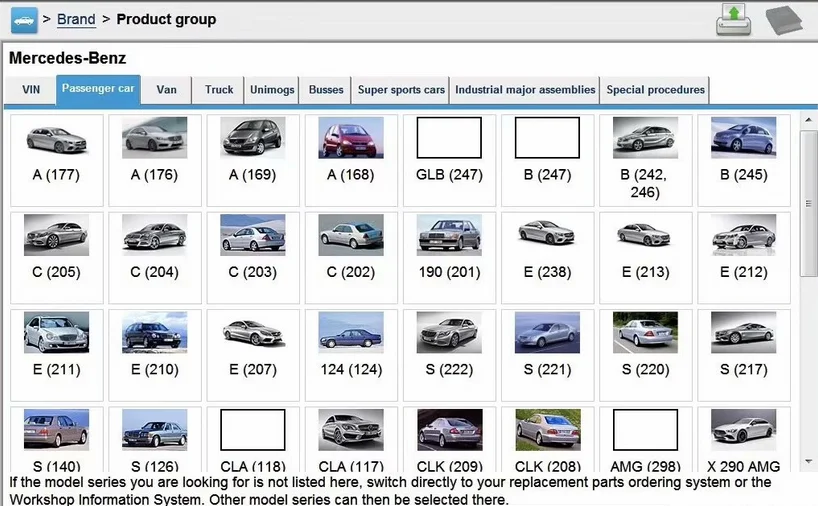Select the B (247) model tile
The image size is (818, 506).
pos(547,160)
